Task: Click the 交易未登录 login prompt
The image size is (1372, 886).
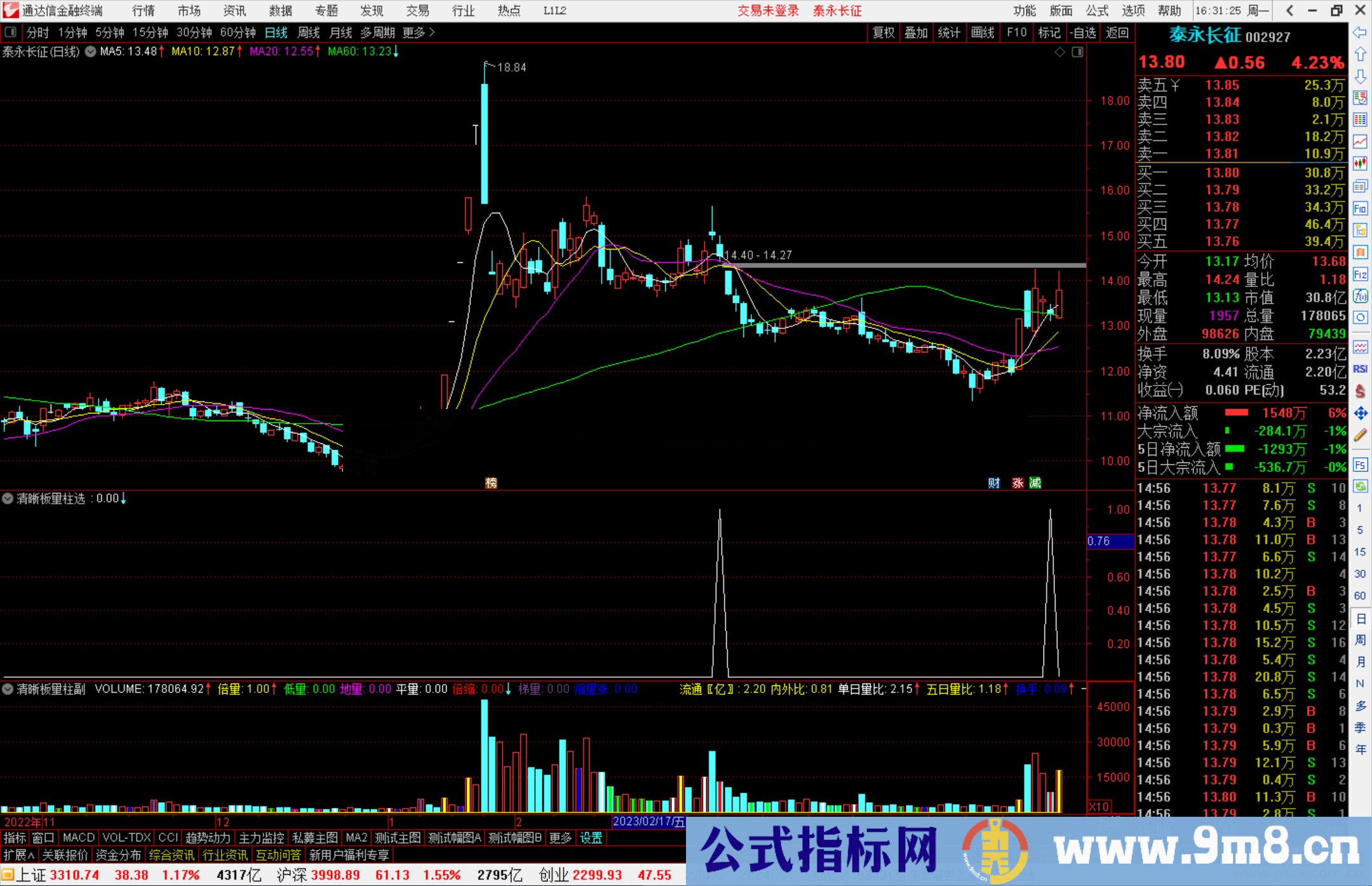Action: [x=768, y=11]
